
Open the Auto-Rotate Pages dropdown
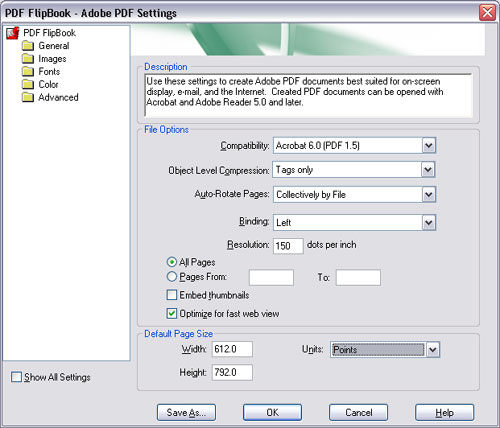pyautogui.click(x=429, y=195)
